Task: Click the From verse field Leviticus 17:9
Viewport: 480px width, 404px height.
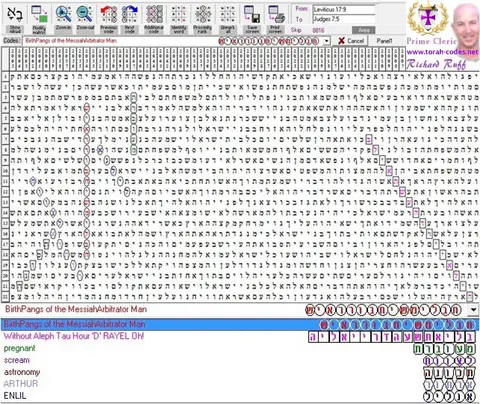Action: [344, 9]
